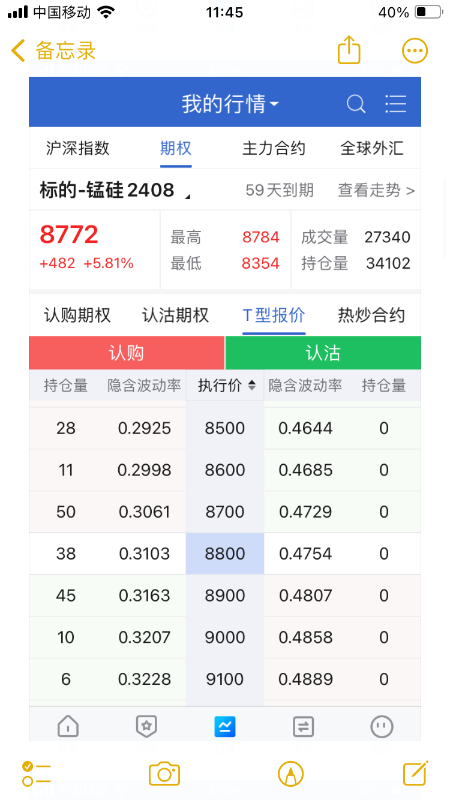The height and width of the screenshot is (800, 450).
Task: Tap the Notes camera icon
Action: 164,774
